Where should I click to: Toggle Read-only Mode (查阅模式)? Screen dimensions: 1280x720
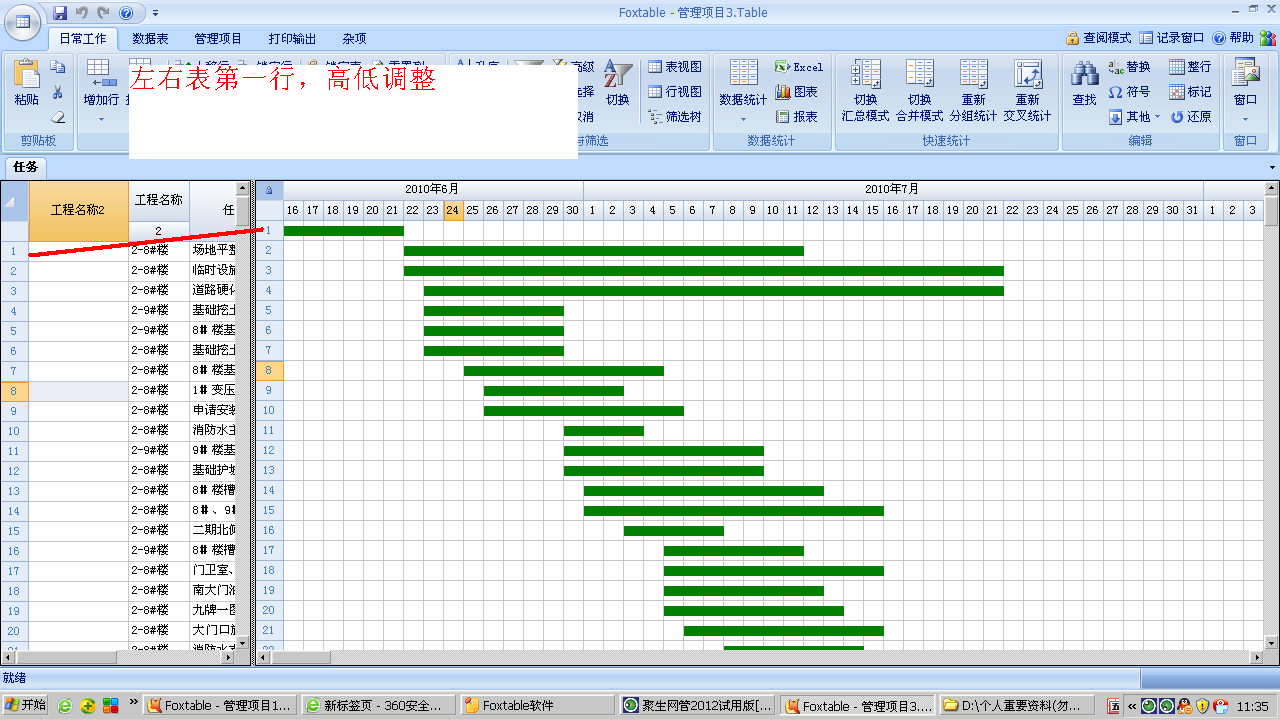(1098, 38)
